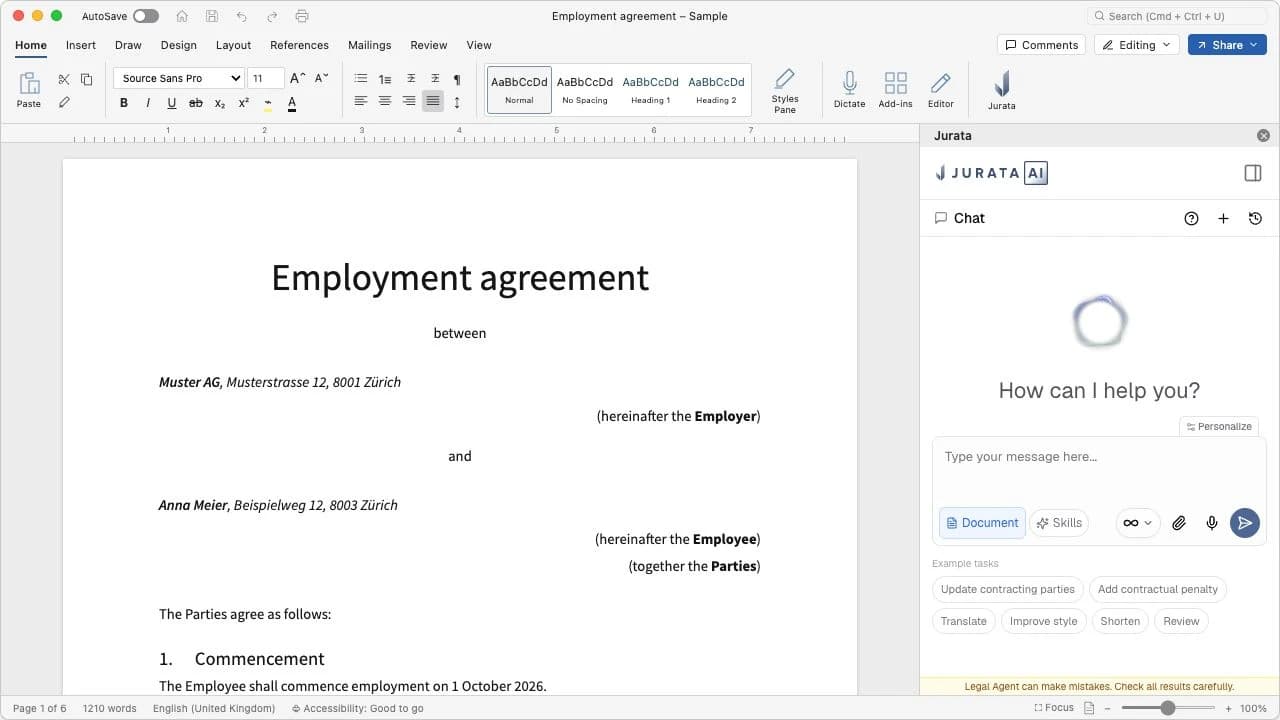
Task: Toggle the Skills chip in the chat
Action: pyautogui.click(x=1059, y=523)
